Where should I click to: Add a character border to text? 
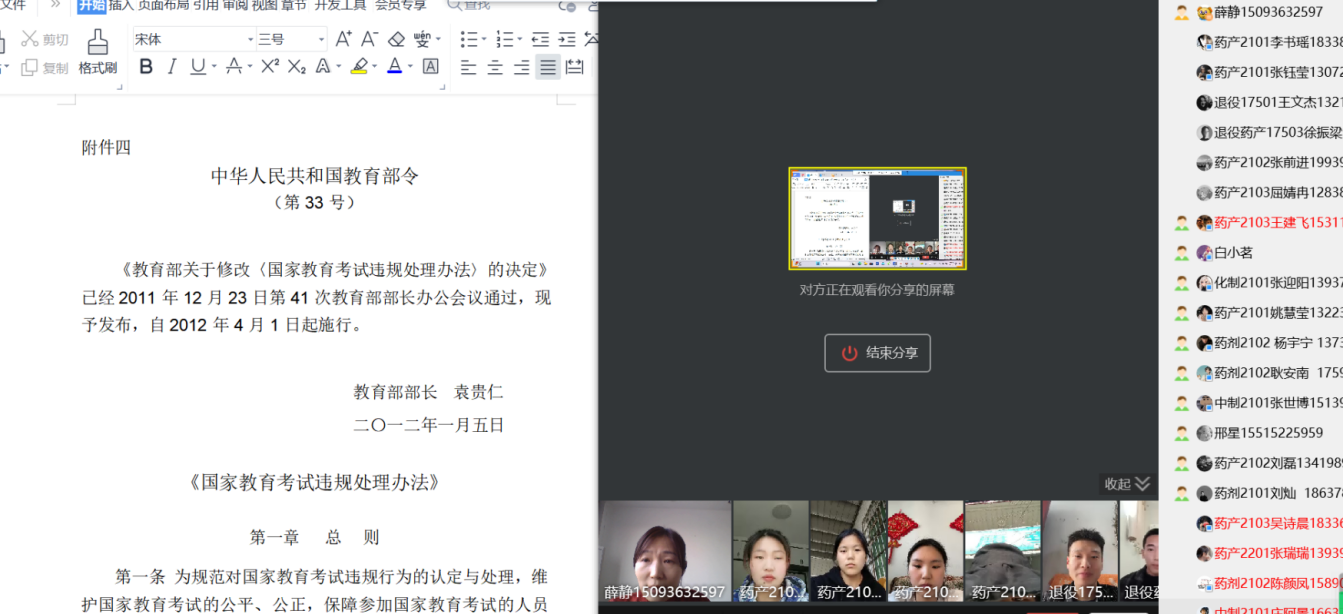tap(430, 67)
